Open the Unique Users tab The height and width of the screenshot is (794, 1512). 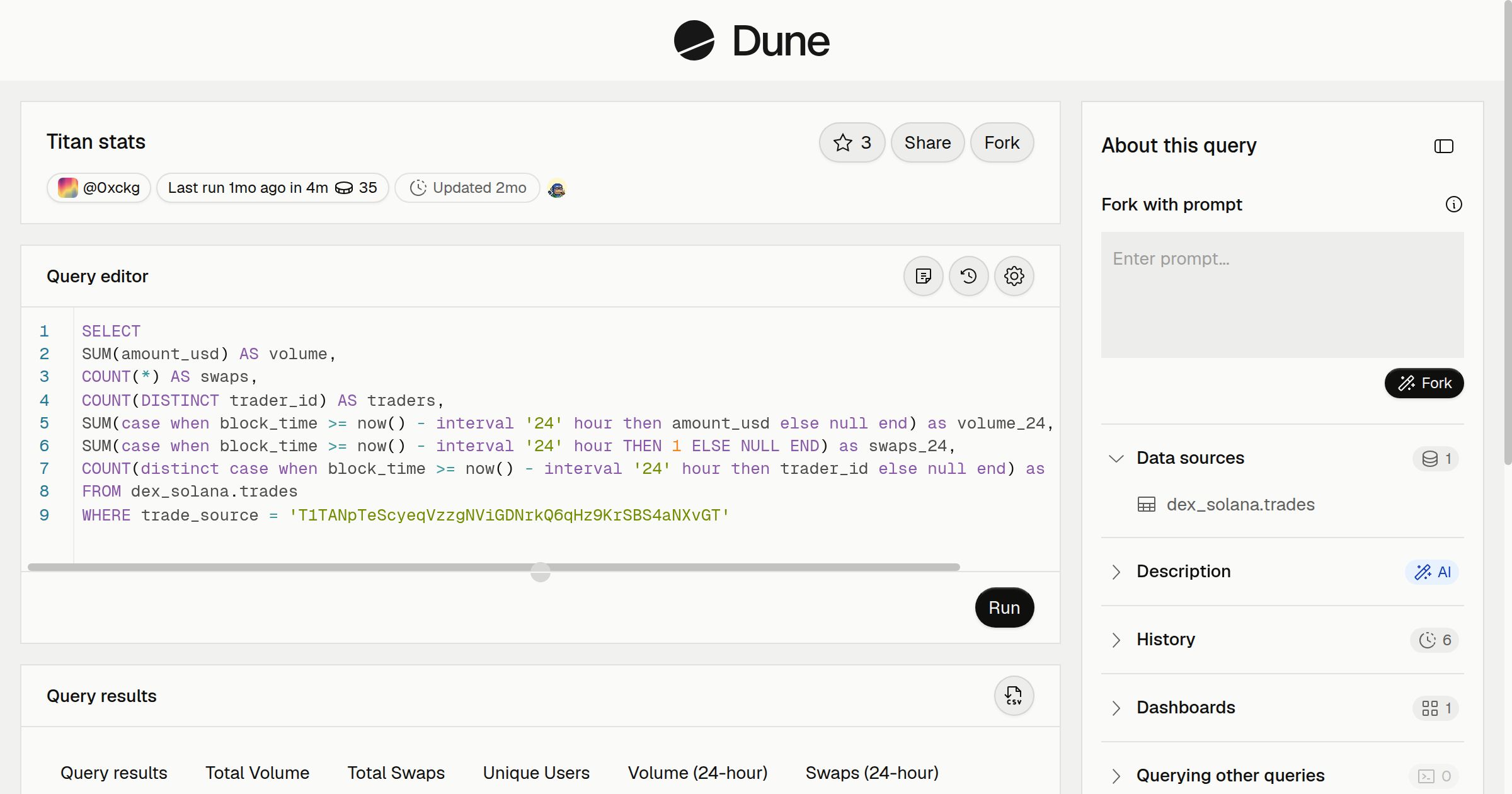(536, 773)
